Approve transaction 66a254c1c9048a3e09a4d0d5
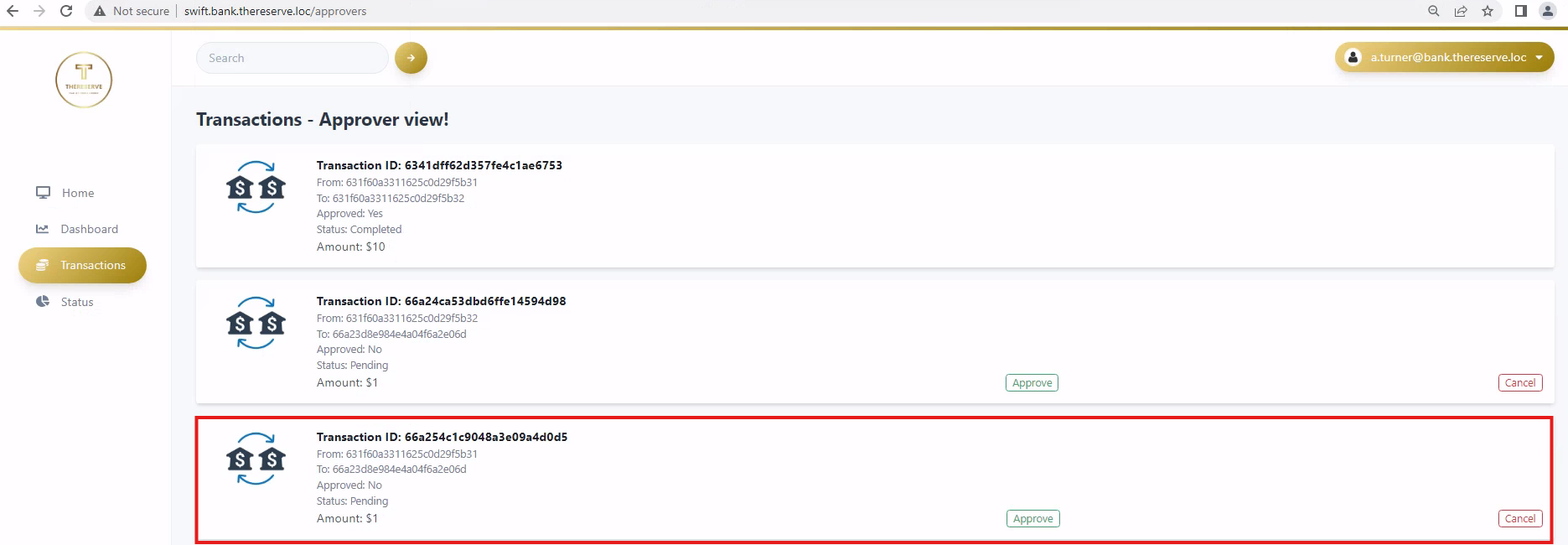The height and width of the screenshot is (545, 1568). (x=1032, y=519)
